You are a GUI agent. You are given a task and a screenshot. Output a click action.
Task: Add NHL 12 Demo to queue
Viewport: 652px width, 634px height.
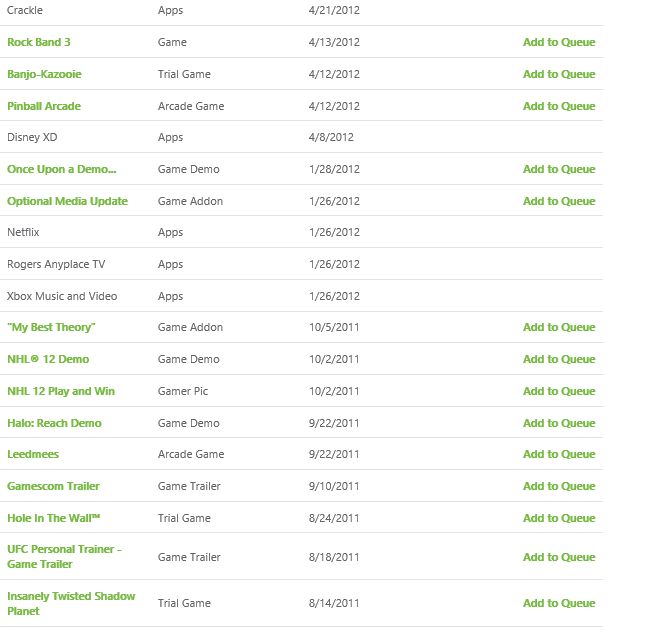(559, 359)
